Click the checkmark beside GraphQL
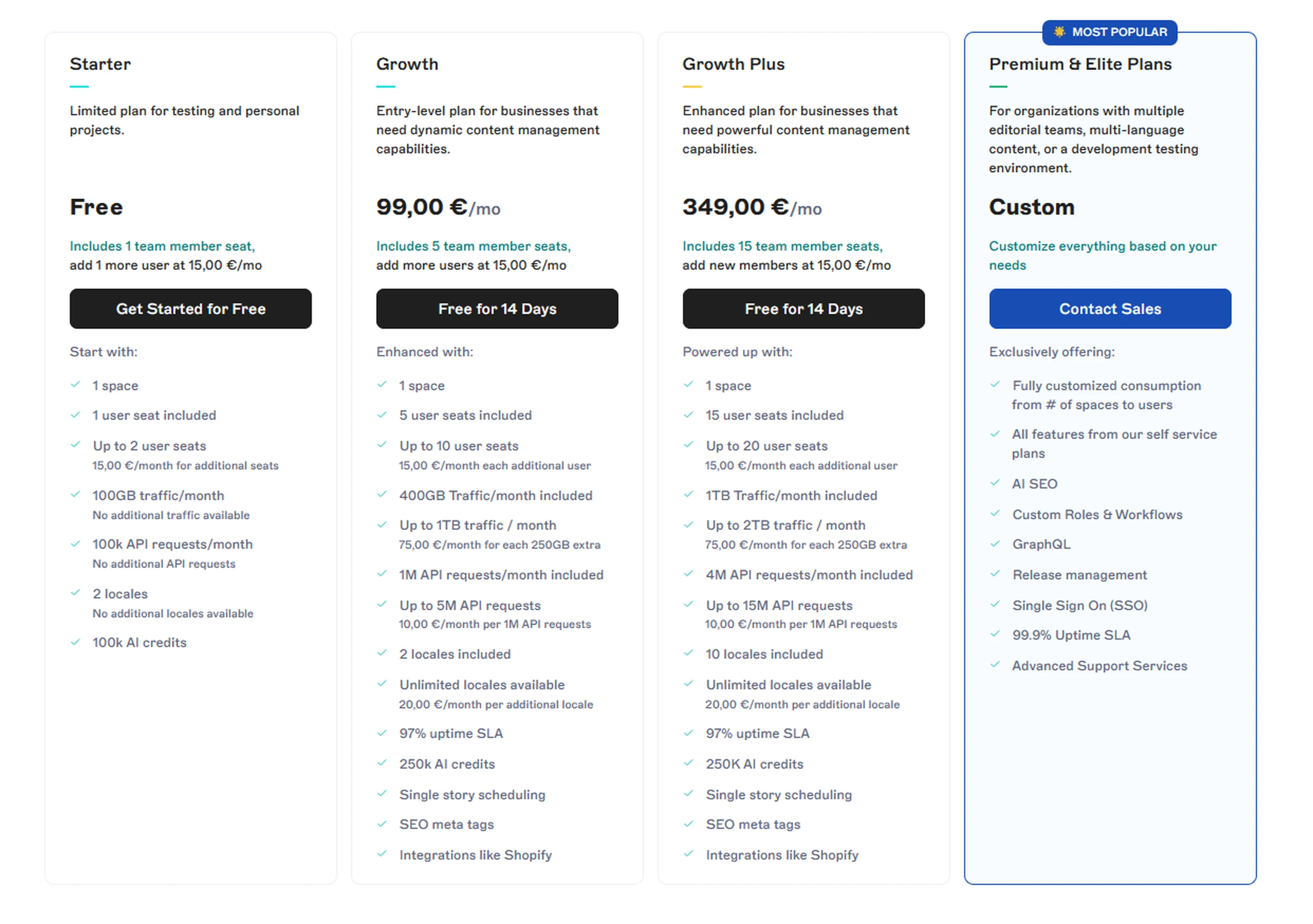 995,543
